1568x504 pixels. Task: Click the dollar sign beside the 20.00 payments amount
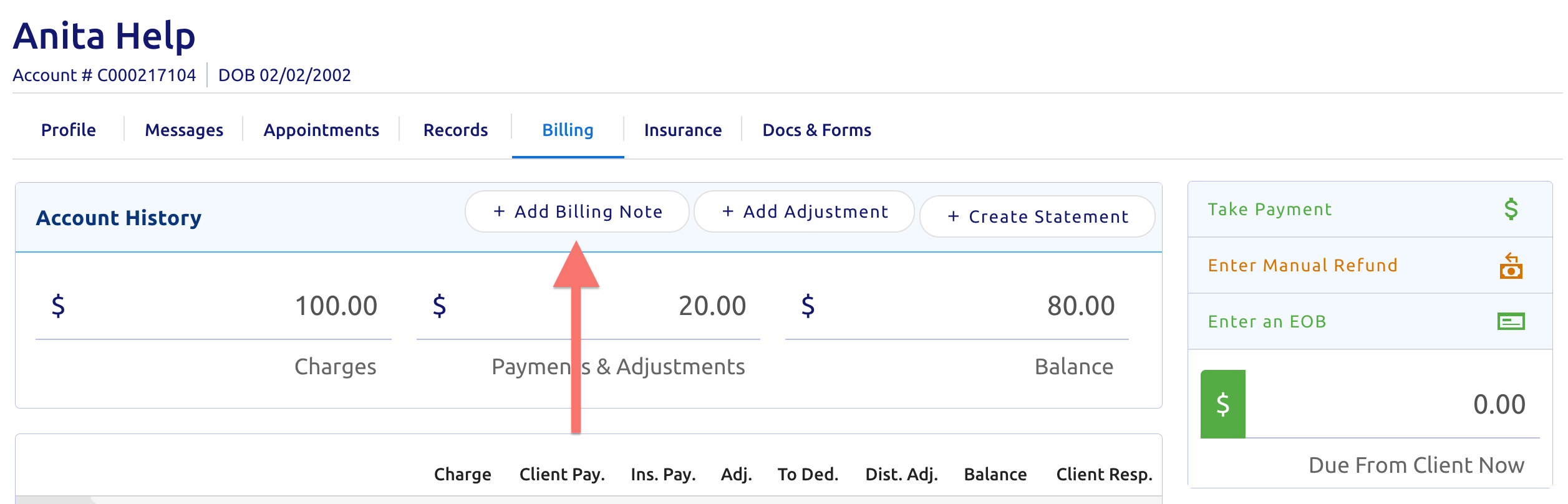pos(439,306)
